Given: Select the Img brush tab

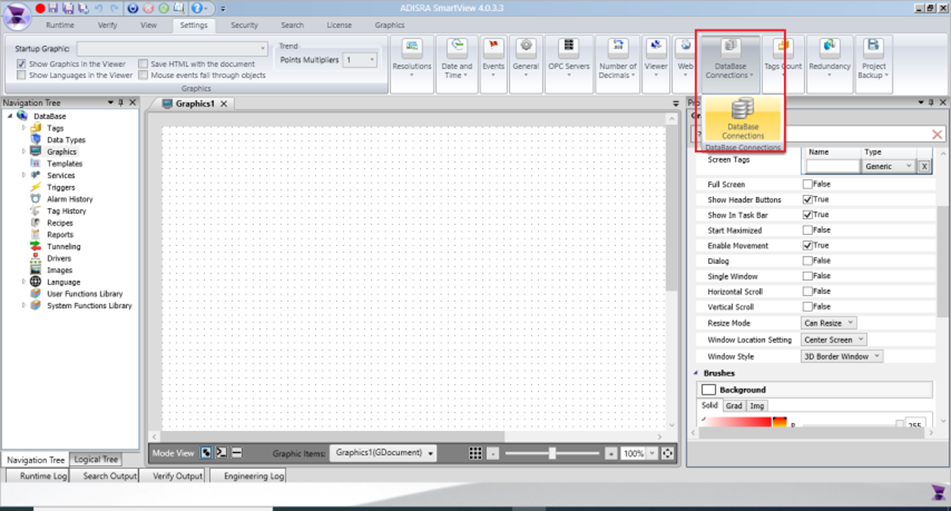Looking at the screenshot, I should [757, 406].
